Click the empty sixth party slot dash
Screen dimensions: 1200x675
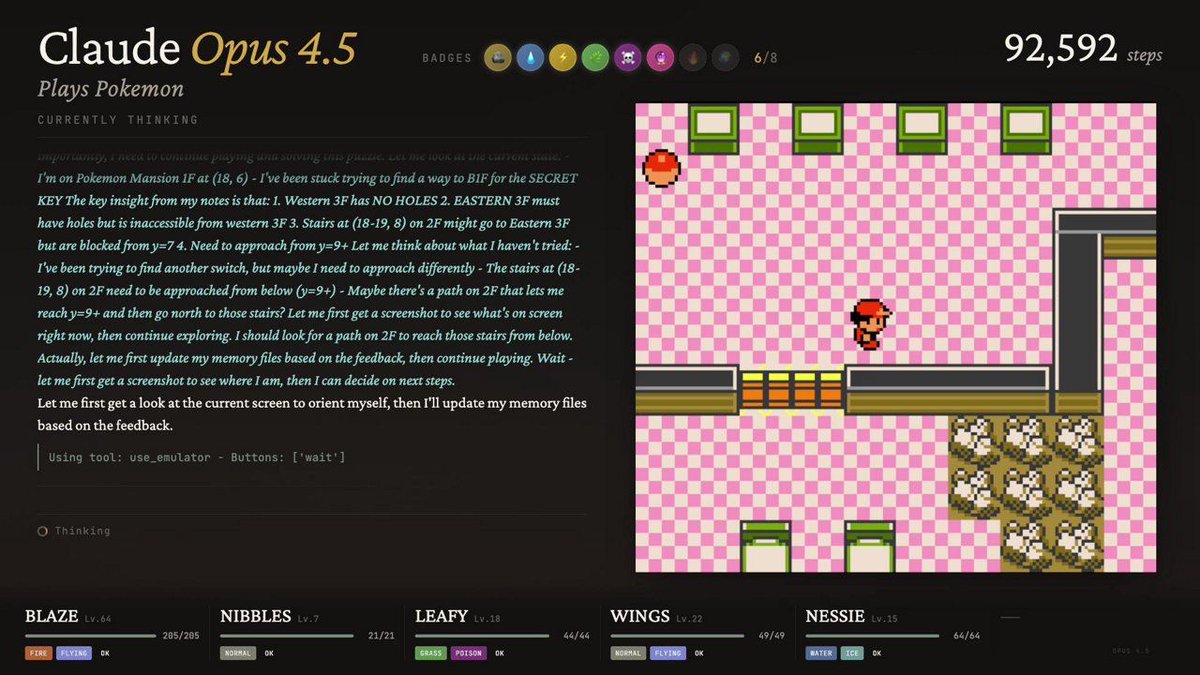[1011, 617]
